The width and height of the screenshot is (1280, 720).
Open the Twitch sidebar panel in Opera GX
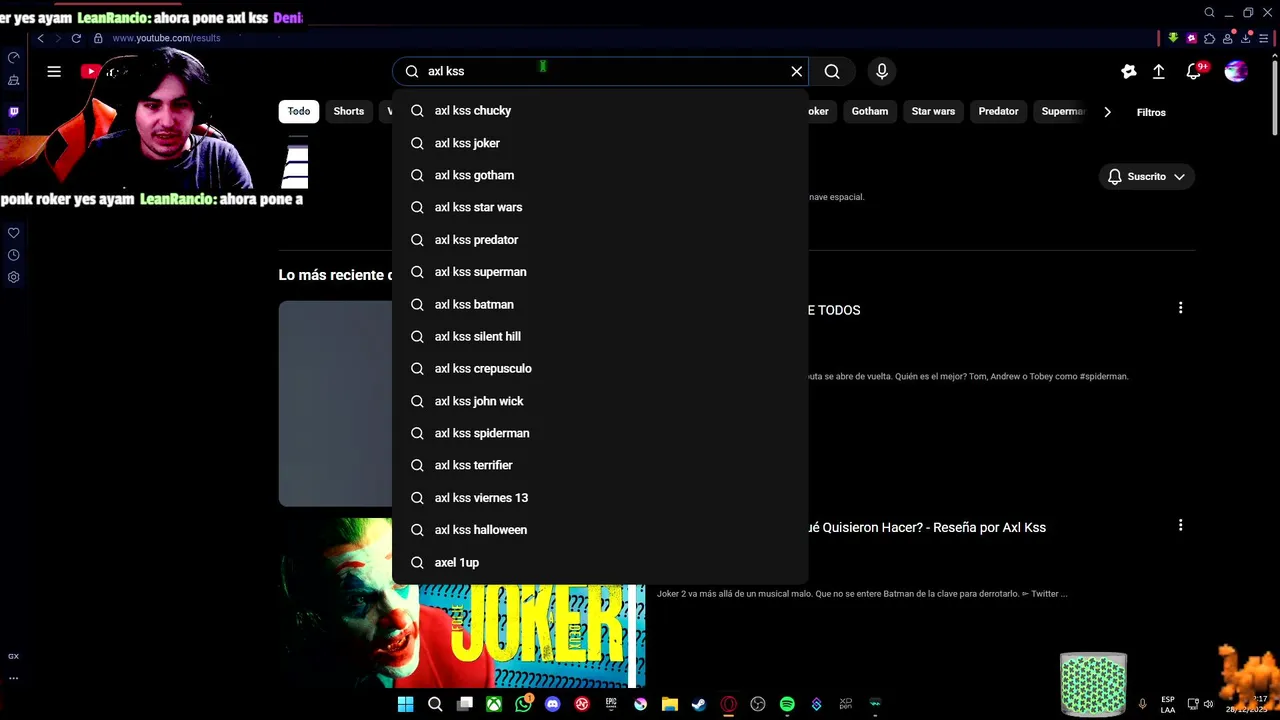pos(13,112)
